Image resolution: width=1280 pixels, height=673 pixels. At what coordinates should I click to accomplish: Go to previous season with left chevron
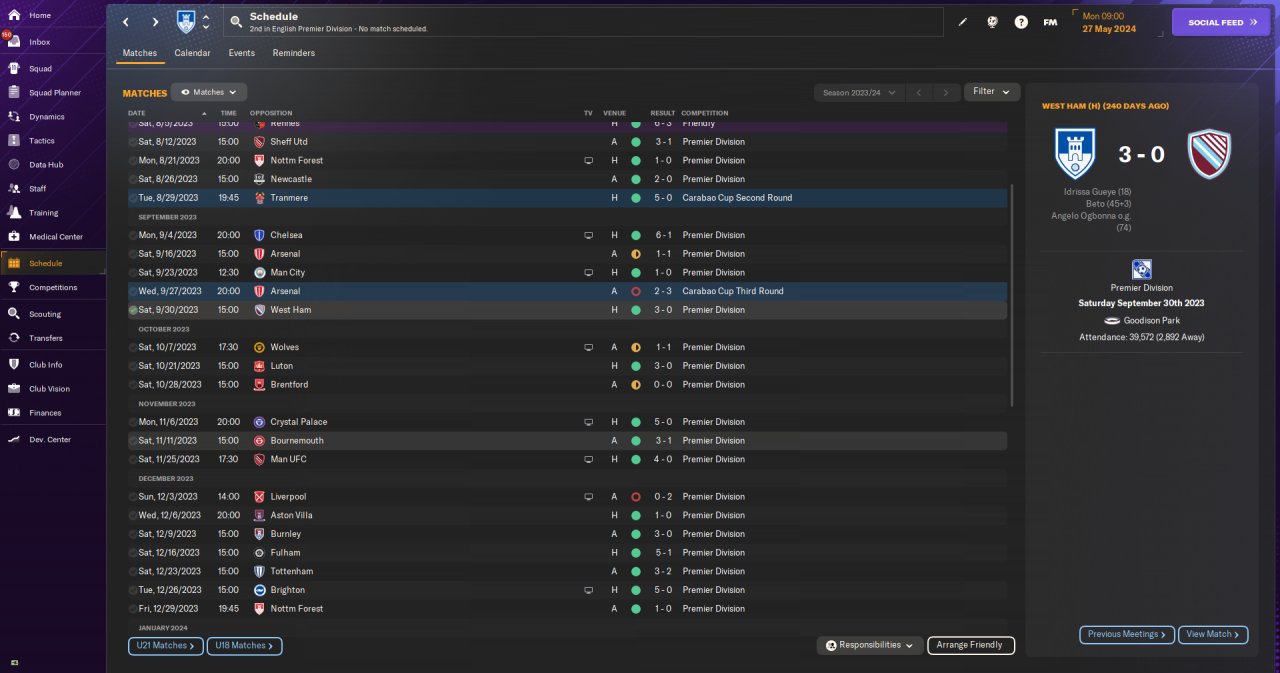(x=920, y=92)
